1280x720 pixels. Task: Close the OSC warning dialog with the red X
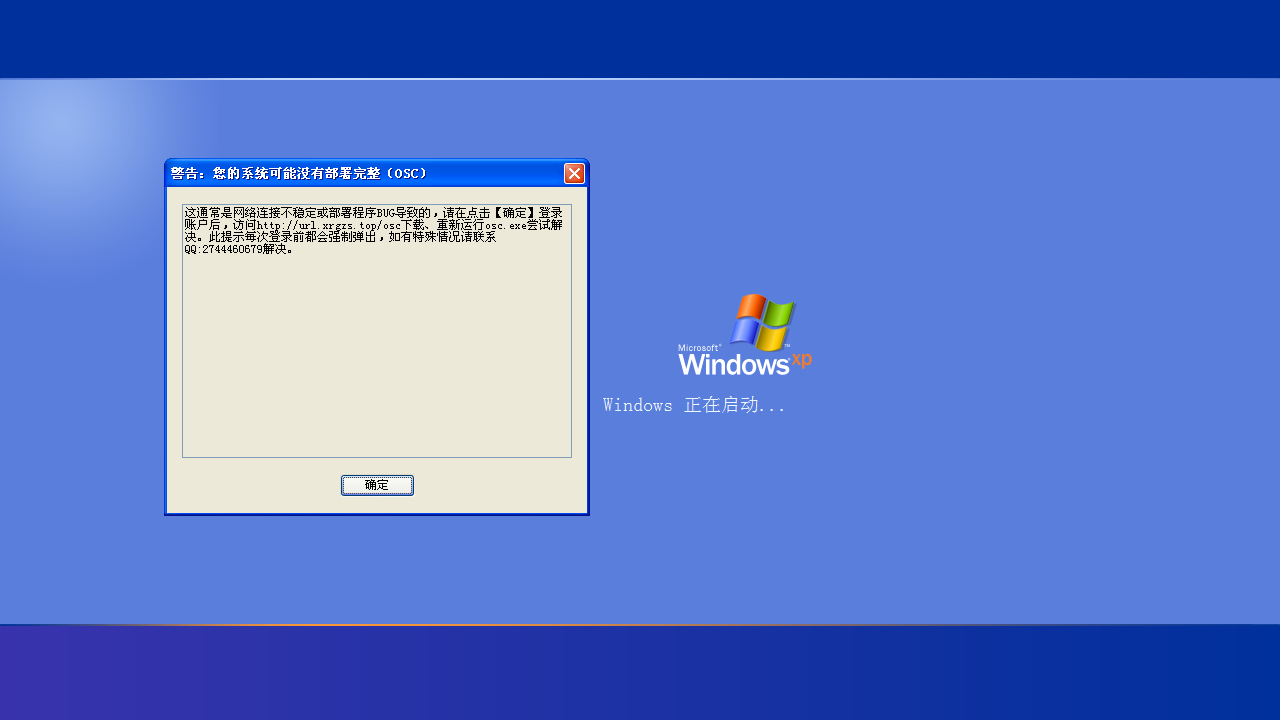[x=574, y=173]
